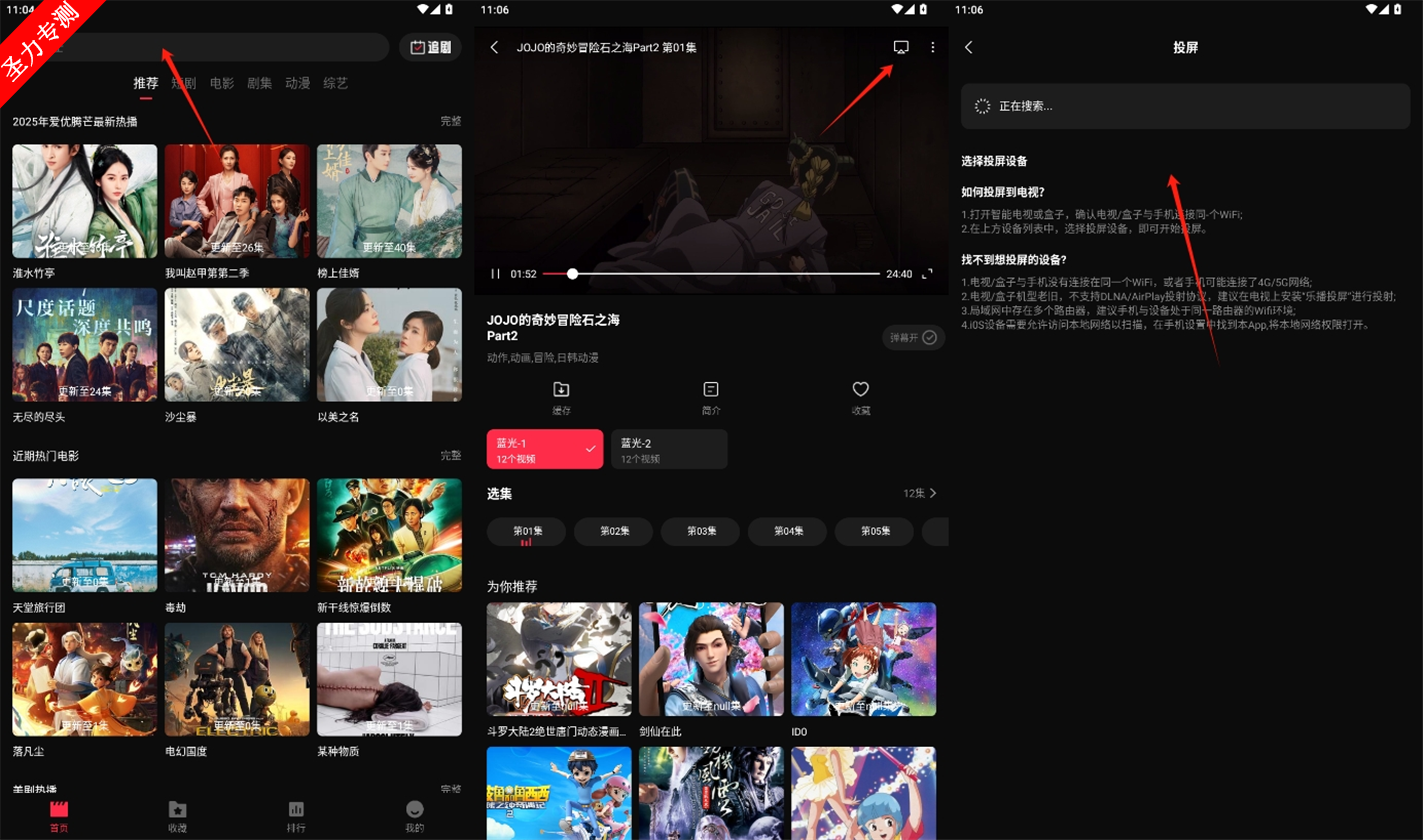Click the 如何投屏到电视? heading

[x=1003, y=192]
